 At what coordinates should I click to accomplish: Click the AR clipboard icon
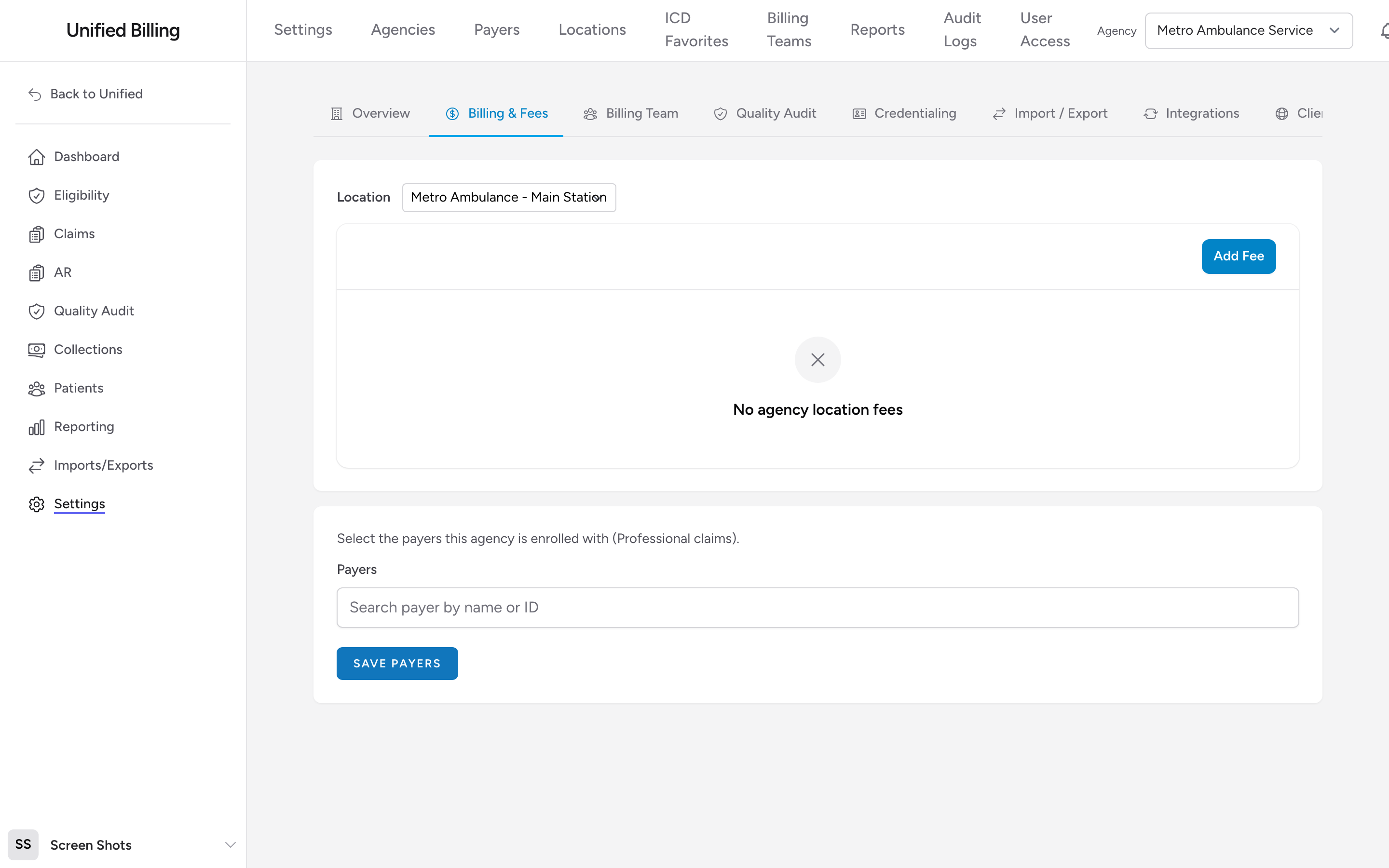point(37,272)
